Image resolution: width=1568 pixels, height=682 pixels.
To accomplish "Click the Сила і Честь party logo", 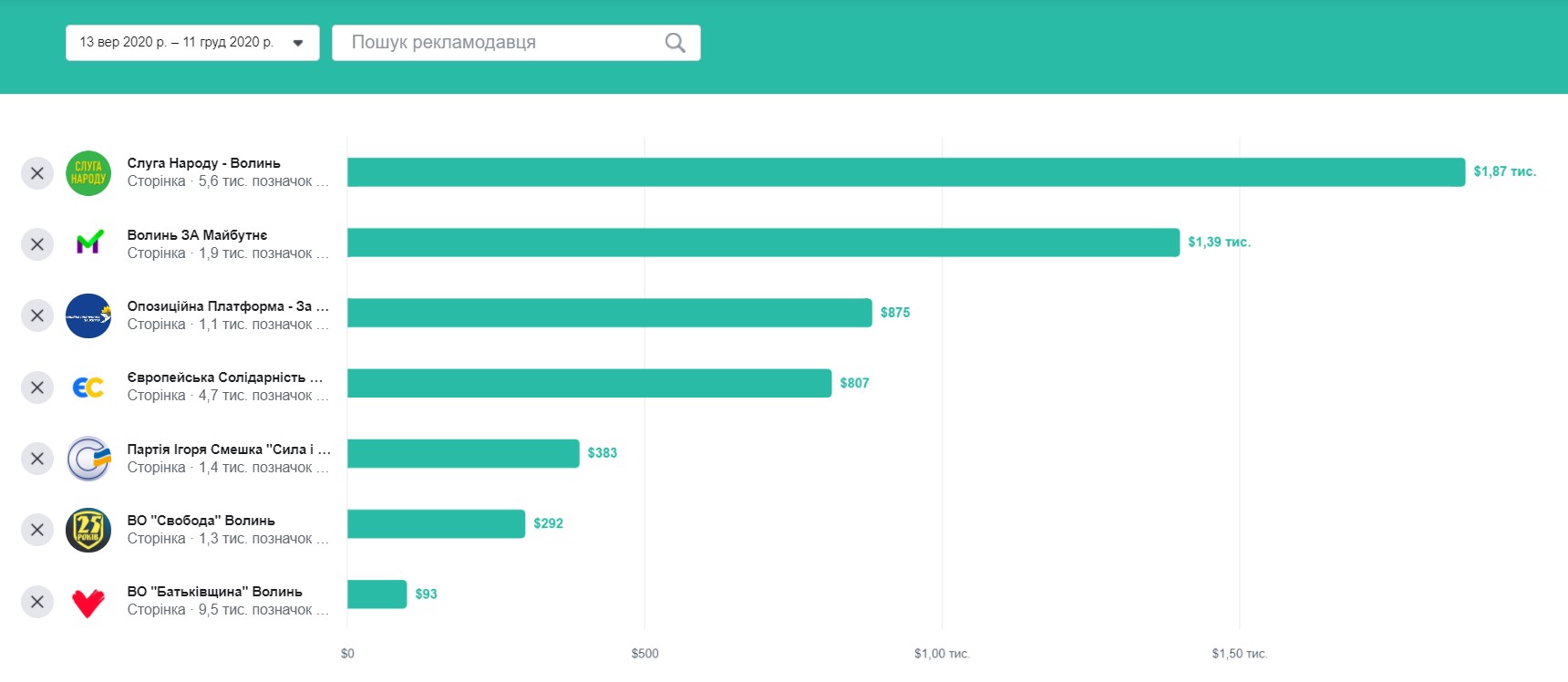I will [x=88, y=459].
